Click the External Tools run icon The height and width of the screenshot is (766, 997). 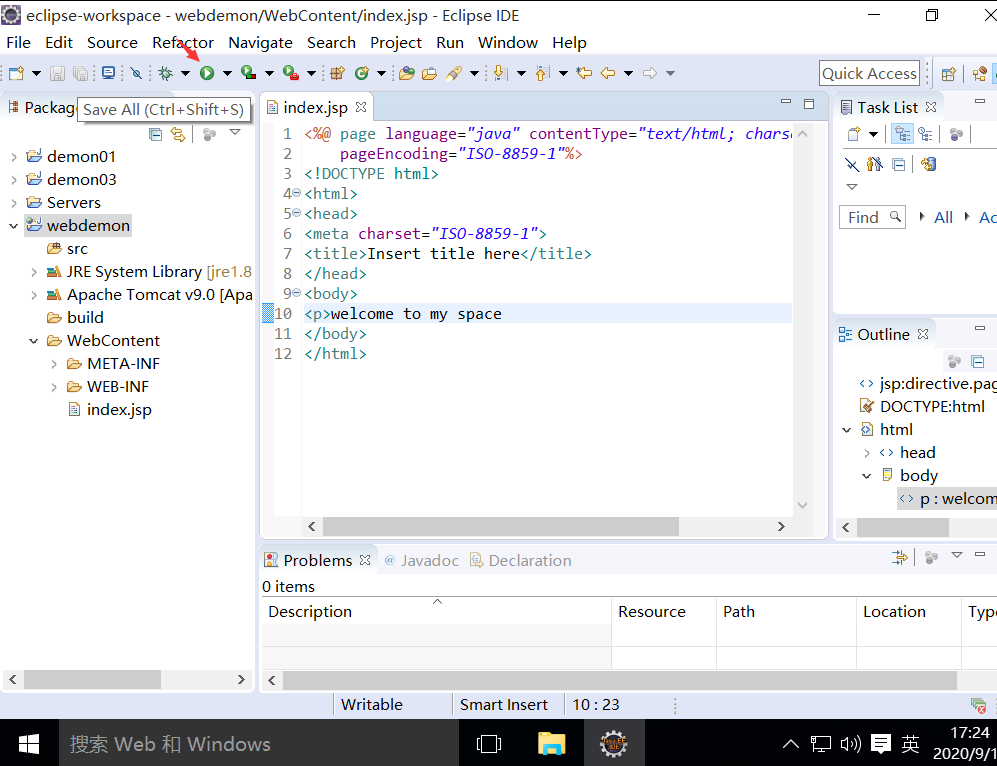coord(291,73)
